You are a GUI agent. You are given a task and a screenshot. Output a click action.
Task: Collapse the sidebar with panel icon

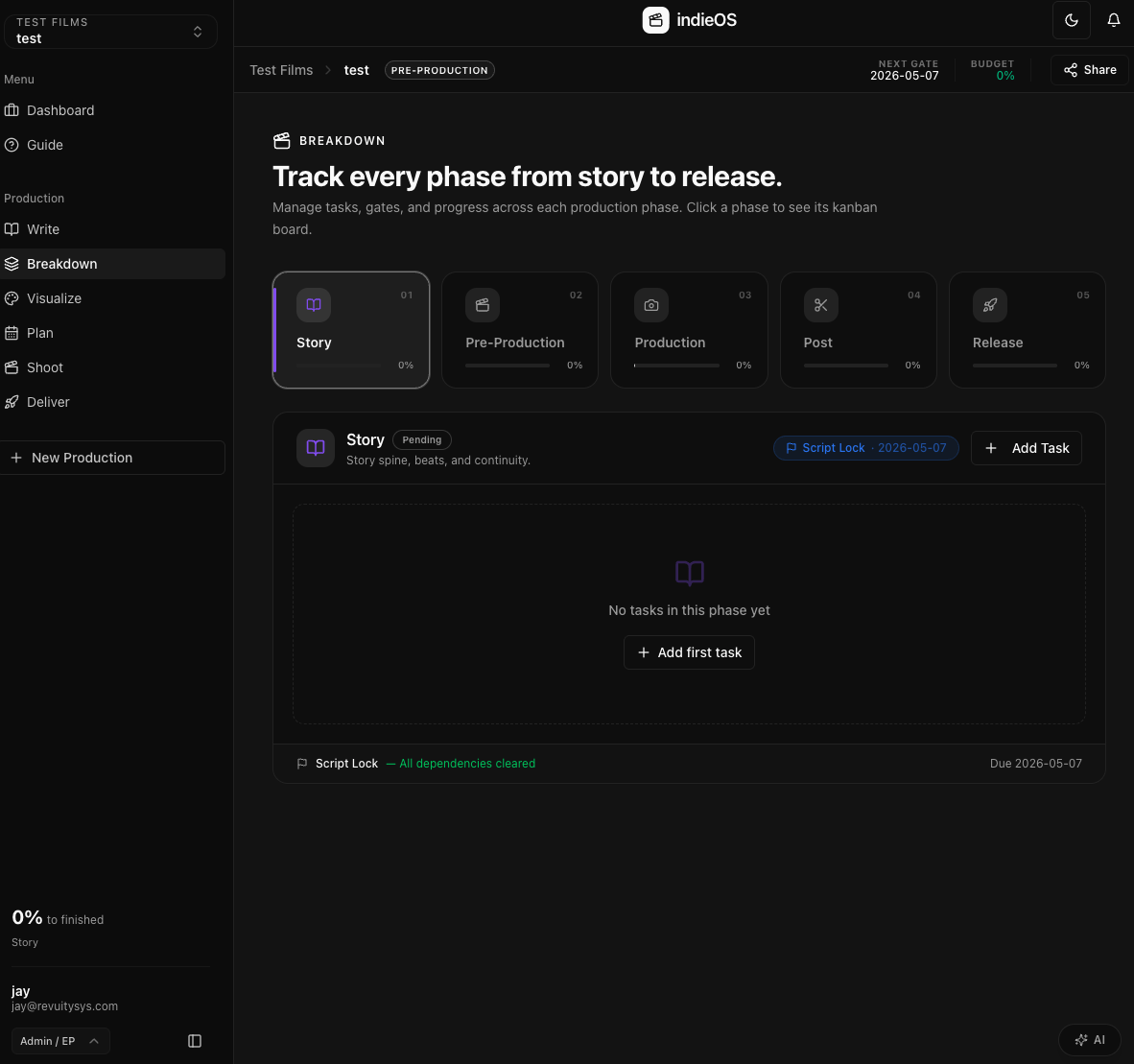pyautogui.click(x=195, y=1041)
